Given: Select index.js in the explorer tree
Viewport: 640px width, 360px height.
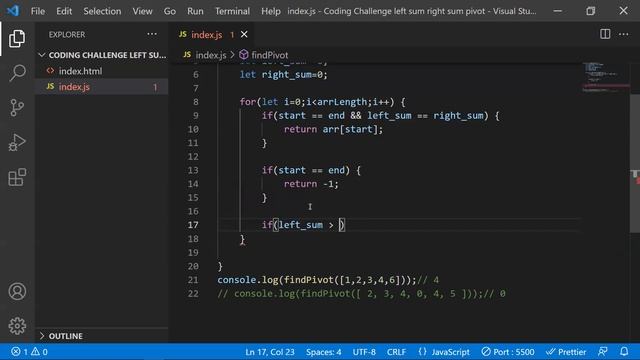Looking at the screenshot, I should (x=102, y=87).
